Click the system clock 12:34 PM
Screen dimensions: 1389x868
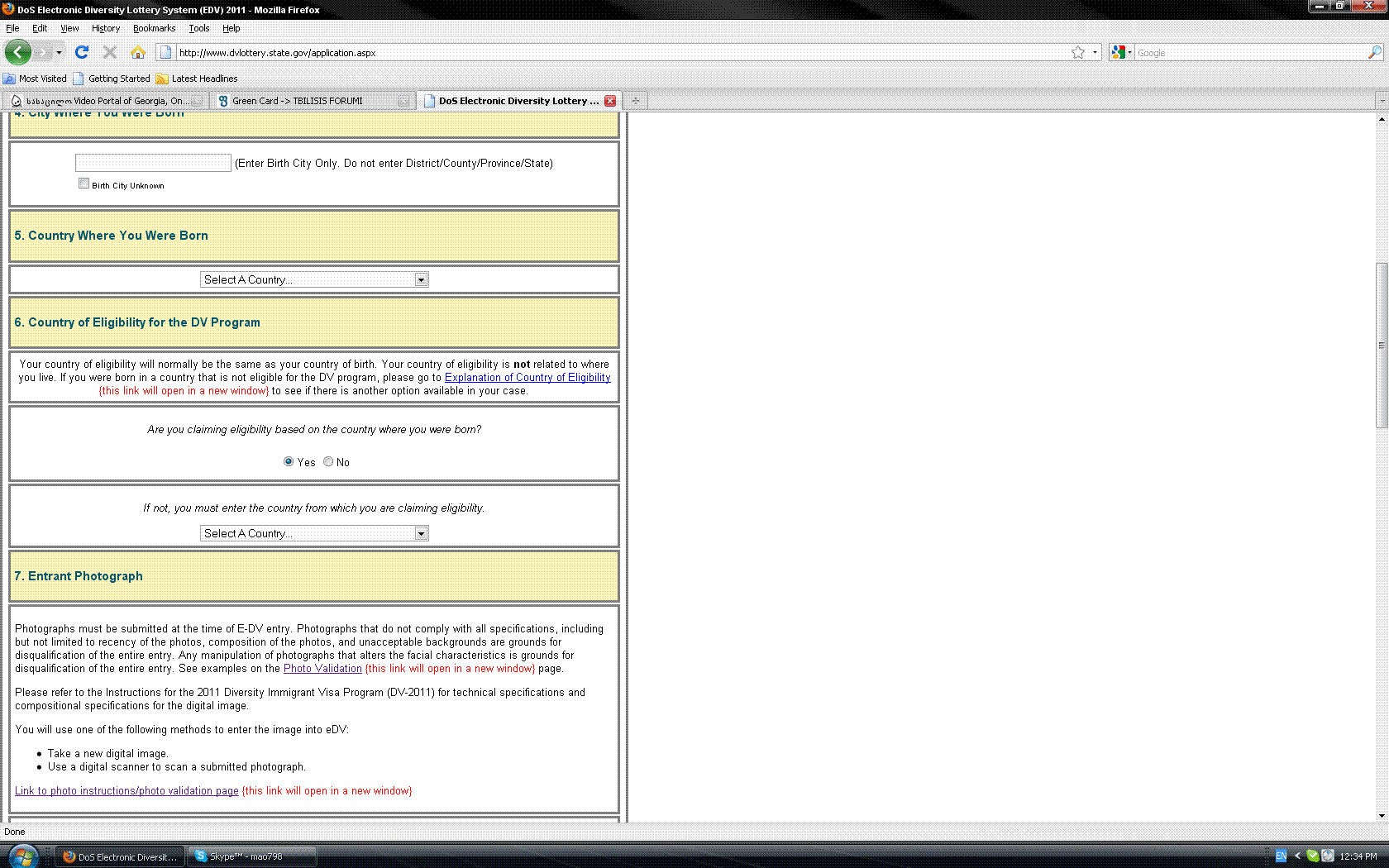1358,856
